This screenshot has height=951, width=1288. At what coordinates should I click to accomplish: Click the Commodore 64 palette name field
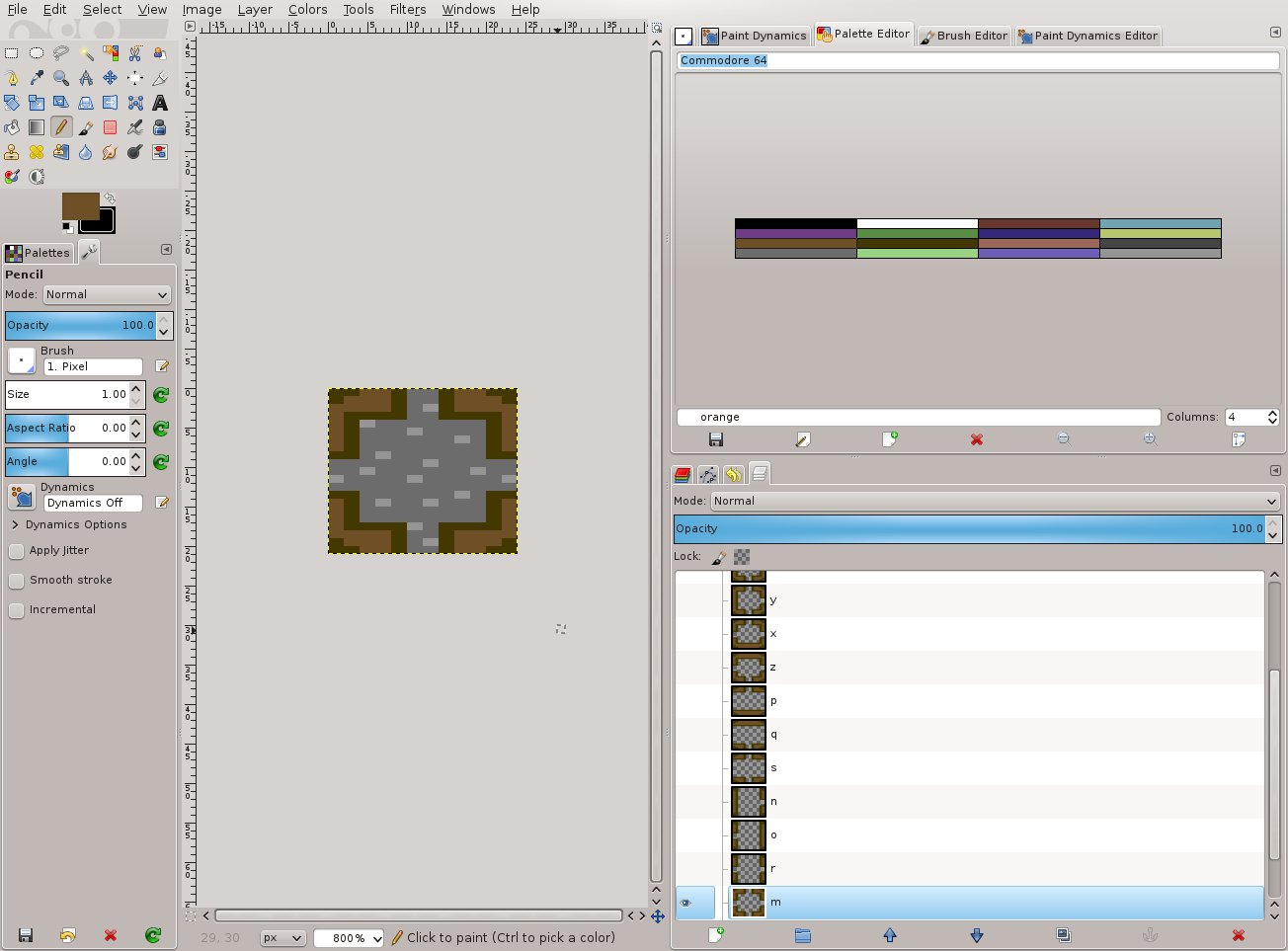pyautogui.click(x=978, y=61)
